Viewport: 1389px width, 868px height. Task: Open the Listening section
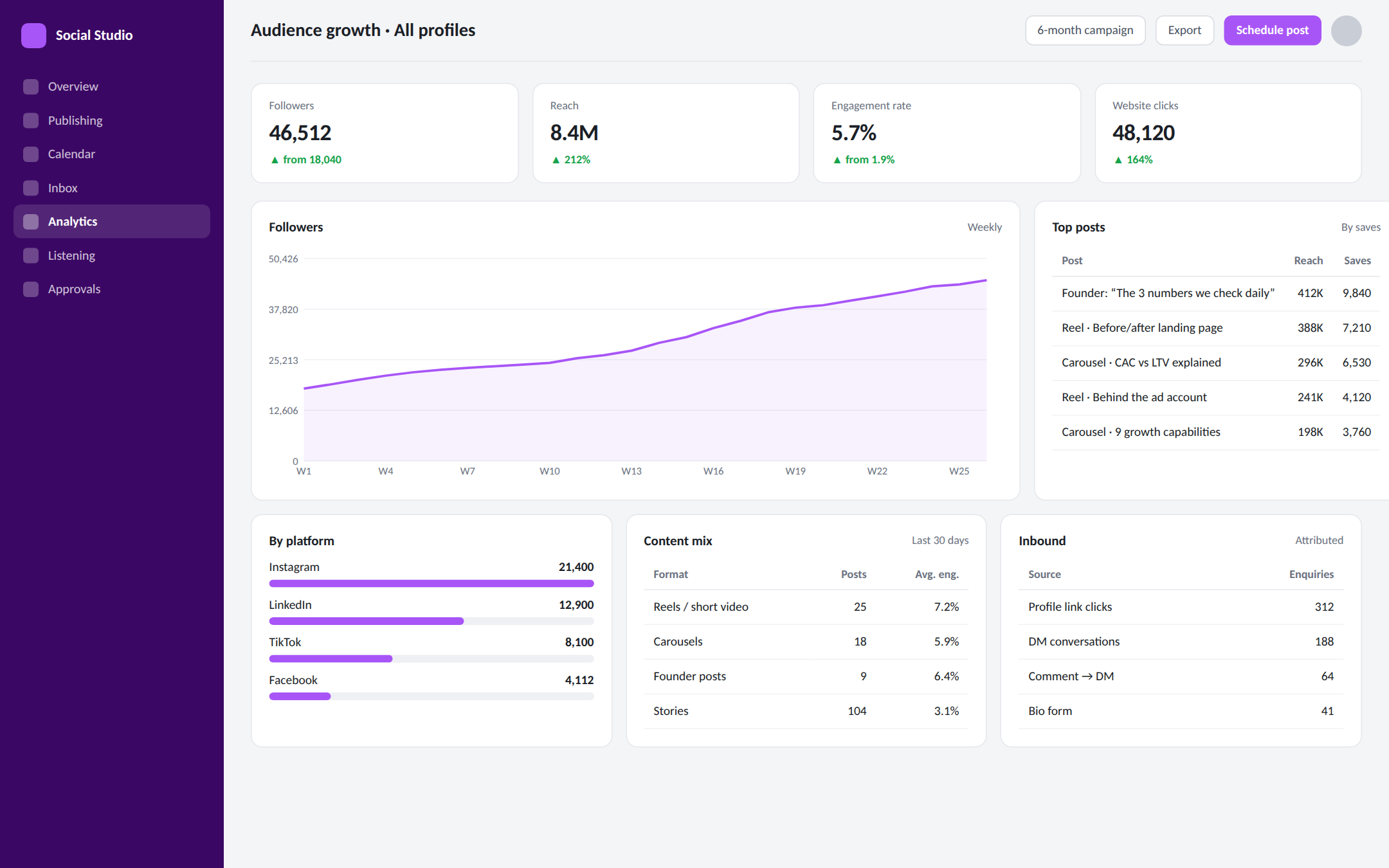[112, 255]
